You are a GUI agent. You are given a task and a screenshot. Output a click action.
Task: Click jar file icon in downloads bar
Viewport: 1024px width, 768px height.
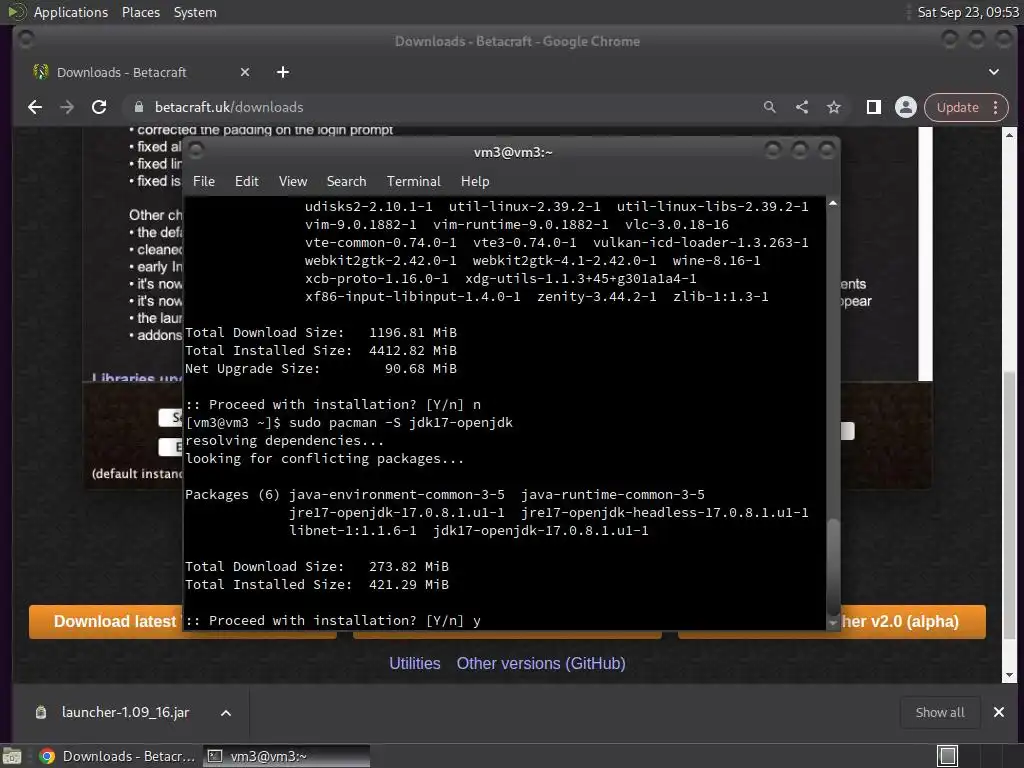click(x=40, y=712)
